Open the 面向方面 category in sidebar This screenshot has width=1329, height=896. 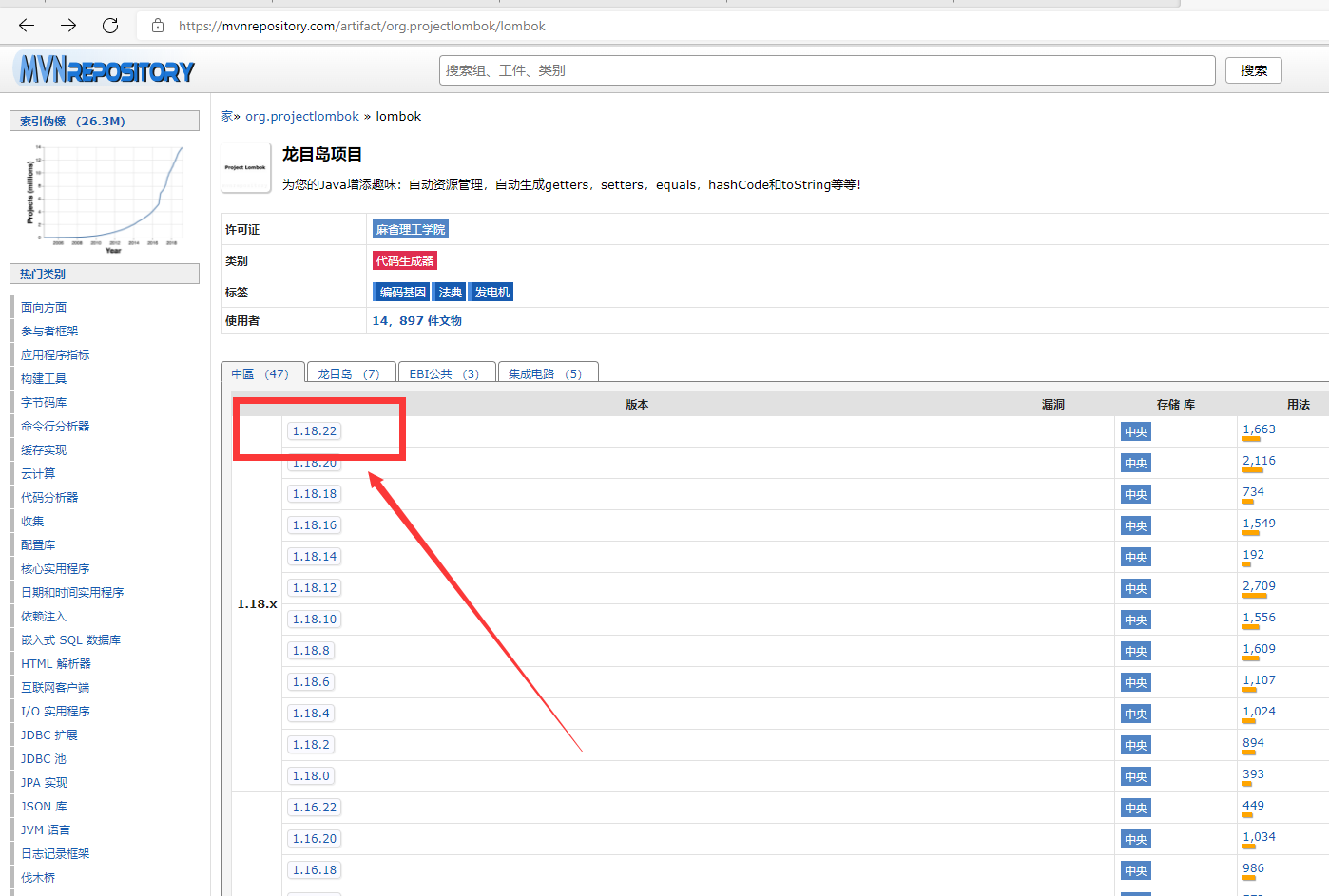tap(44, 307)
